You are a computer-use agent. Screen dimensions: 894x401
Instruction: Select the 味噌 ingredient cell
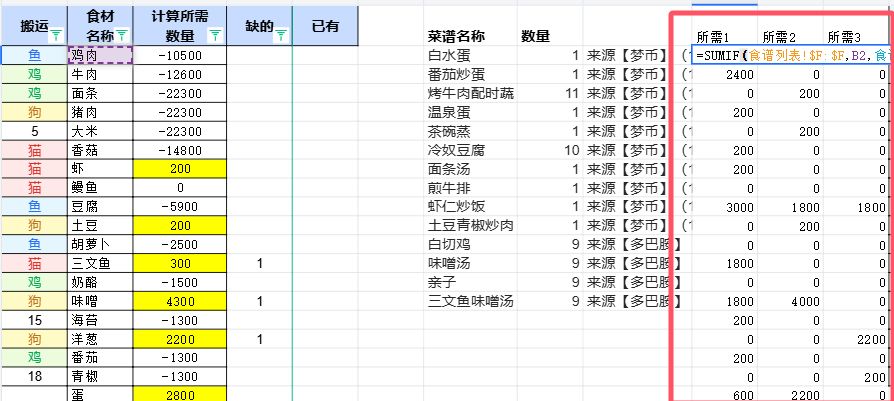pos(100,301)
